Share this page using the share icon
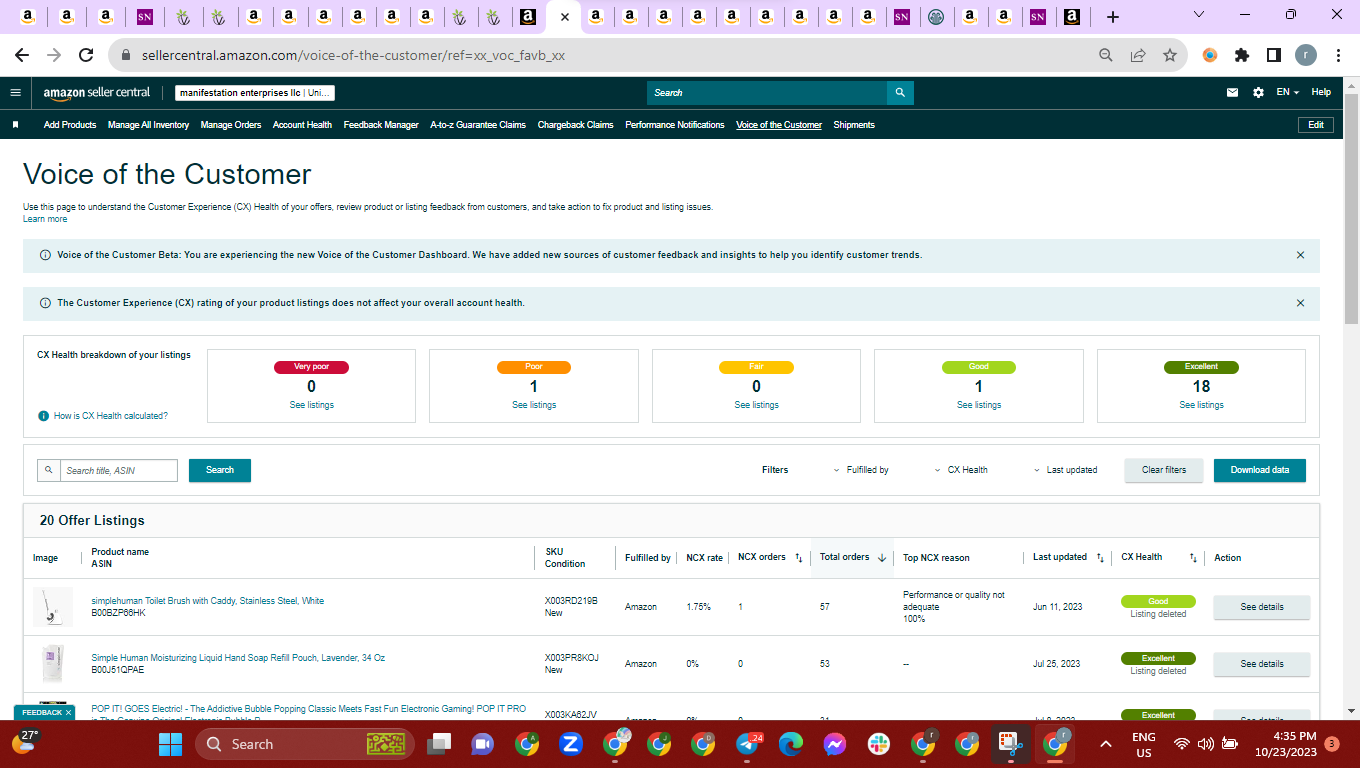Image resolution: width=1360 pixels, height=768 pixels. coord(1138,55)
